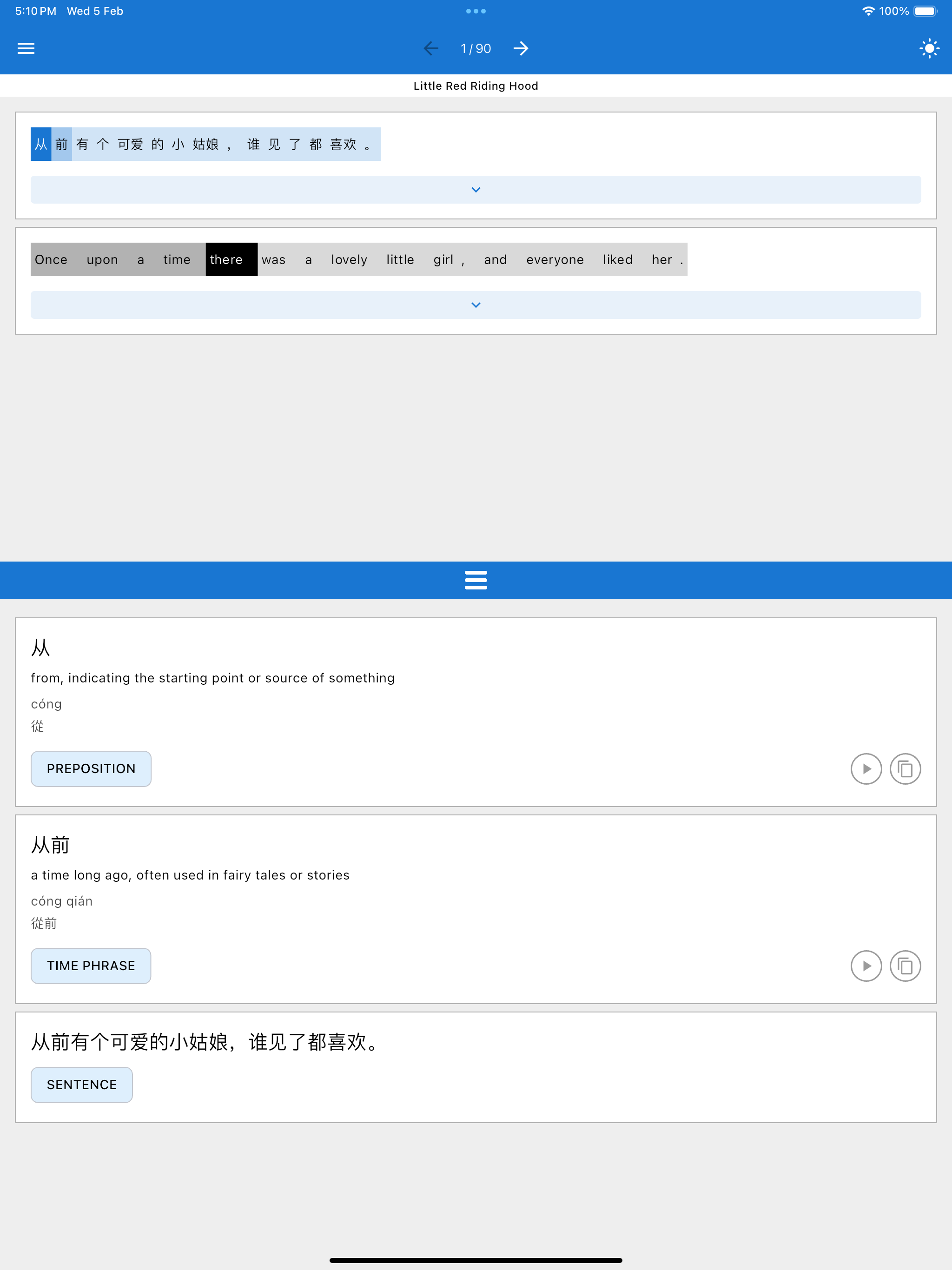
Task: Select the English word "and"
Action: click(x=496, y=259)
